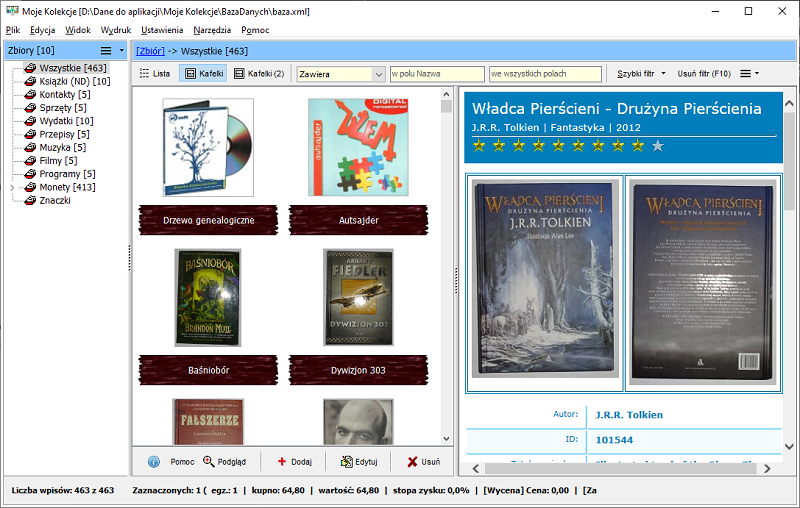Click the fifth gold rating star
The width and height of the screenshot is (800, 508).
pos(558,146)
